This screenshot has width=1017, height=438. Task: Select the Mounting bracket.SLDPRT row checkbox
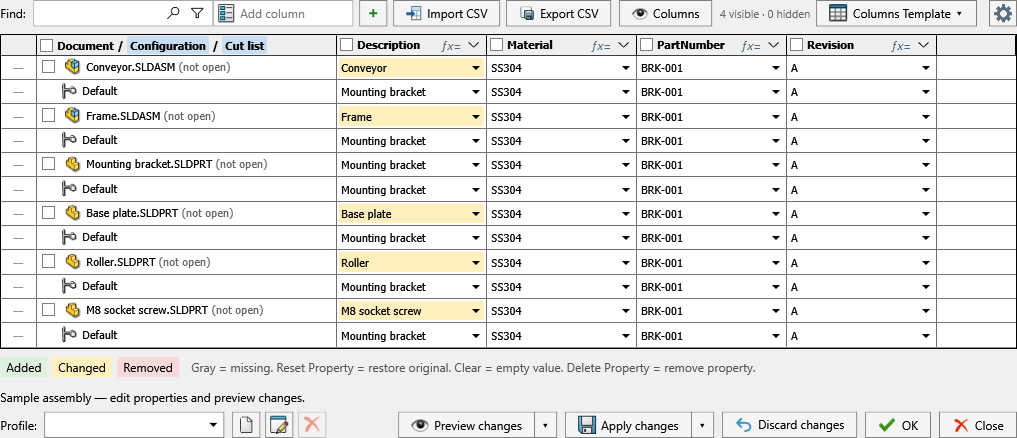coord(49,164)
